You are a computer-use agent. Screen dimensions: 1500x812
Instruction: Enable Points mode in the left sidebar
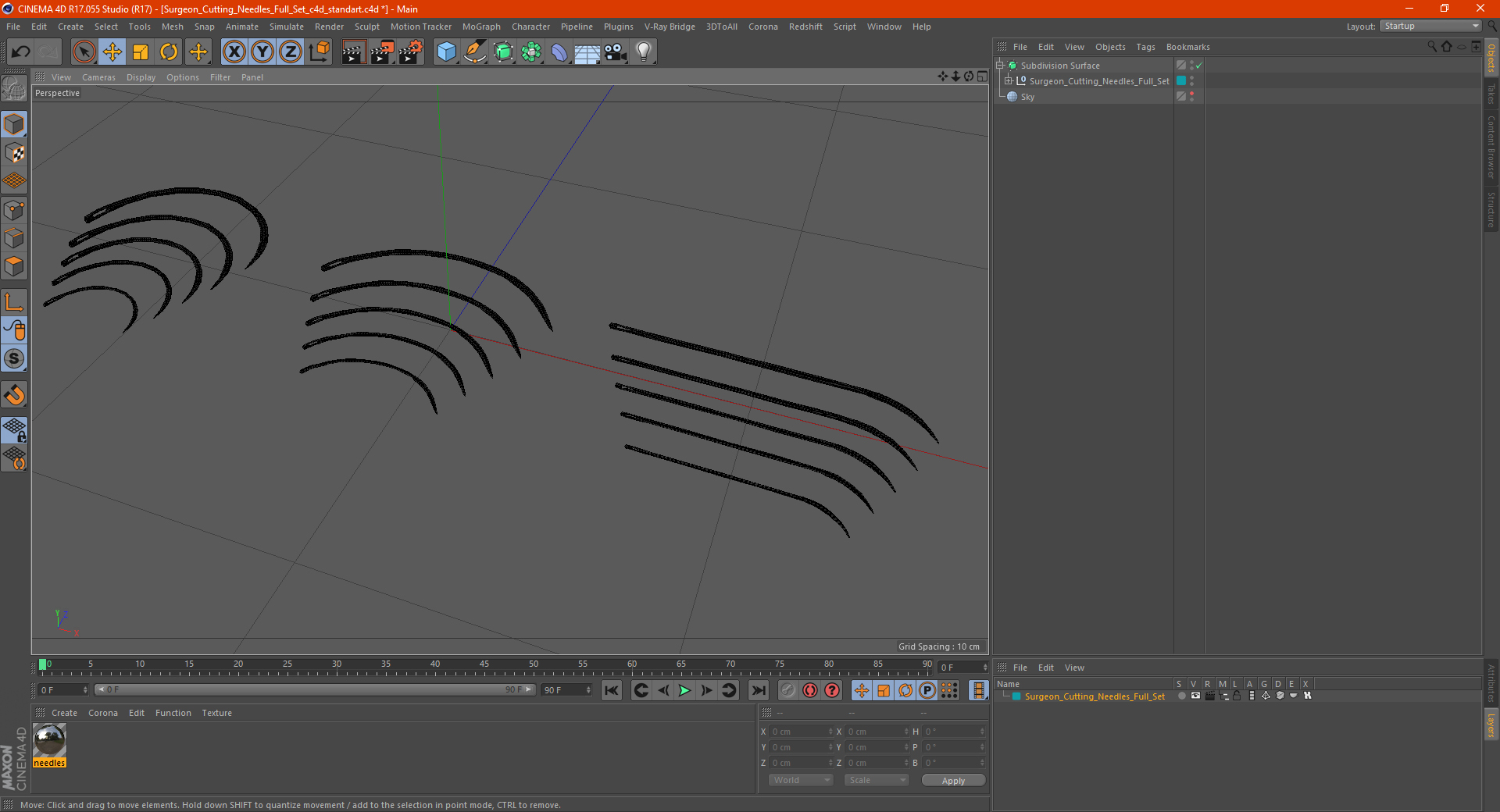click(14, 210)
